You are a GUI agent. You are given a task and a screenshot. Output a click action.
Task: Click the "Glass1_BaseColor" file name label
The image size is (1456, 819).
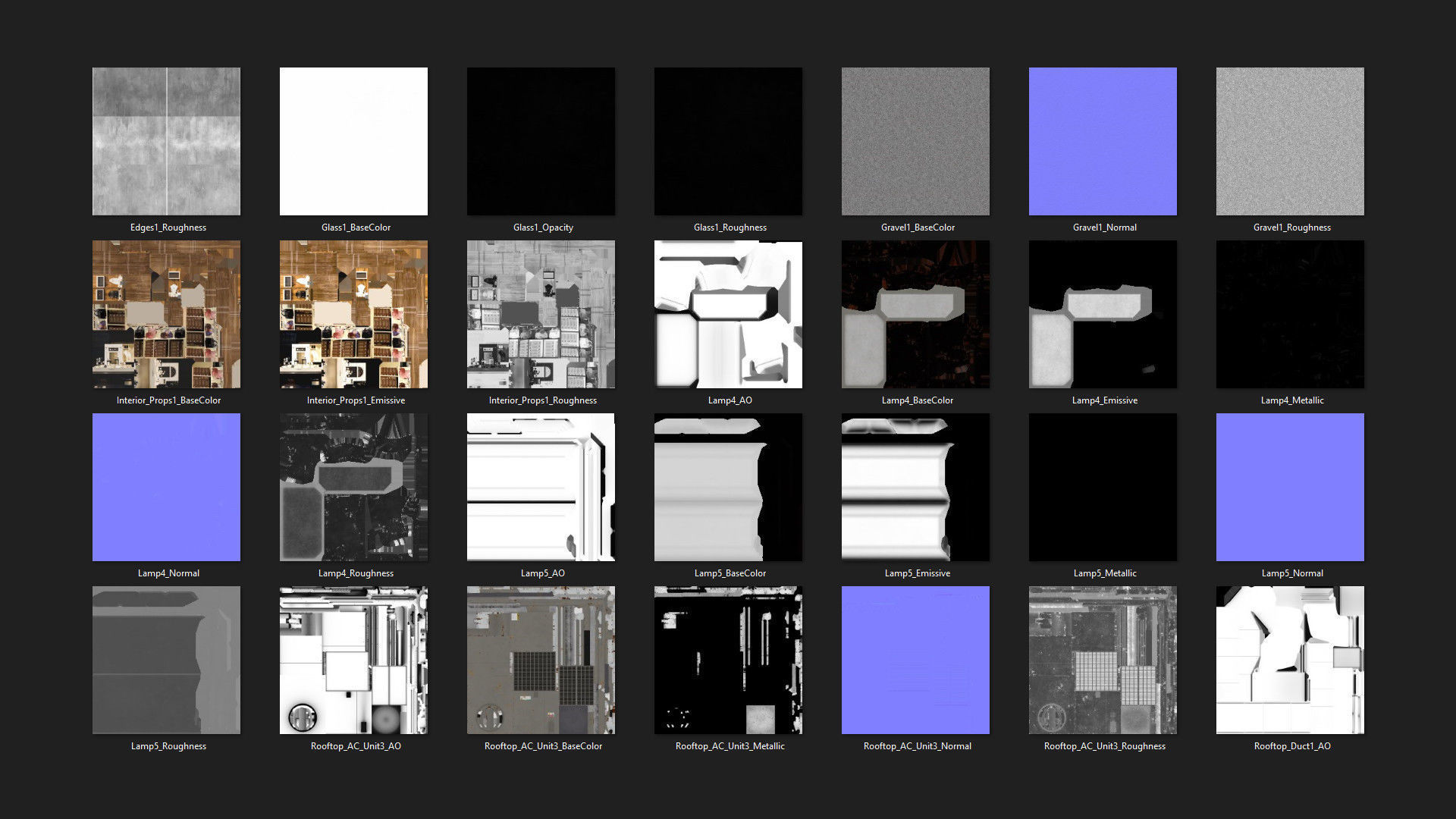point(356,227)
